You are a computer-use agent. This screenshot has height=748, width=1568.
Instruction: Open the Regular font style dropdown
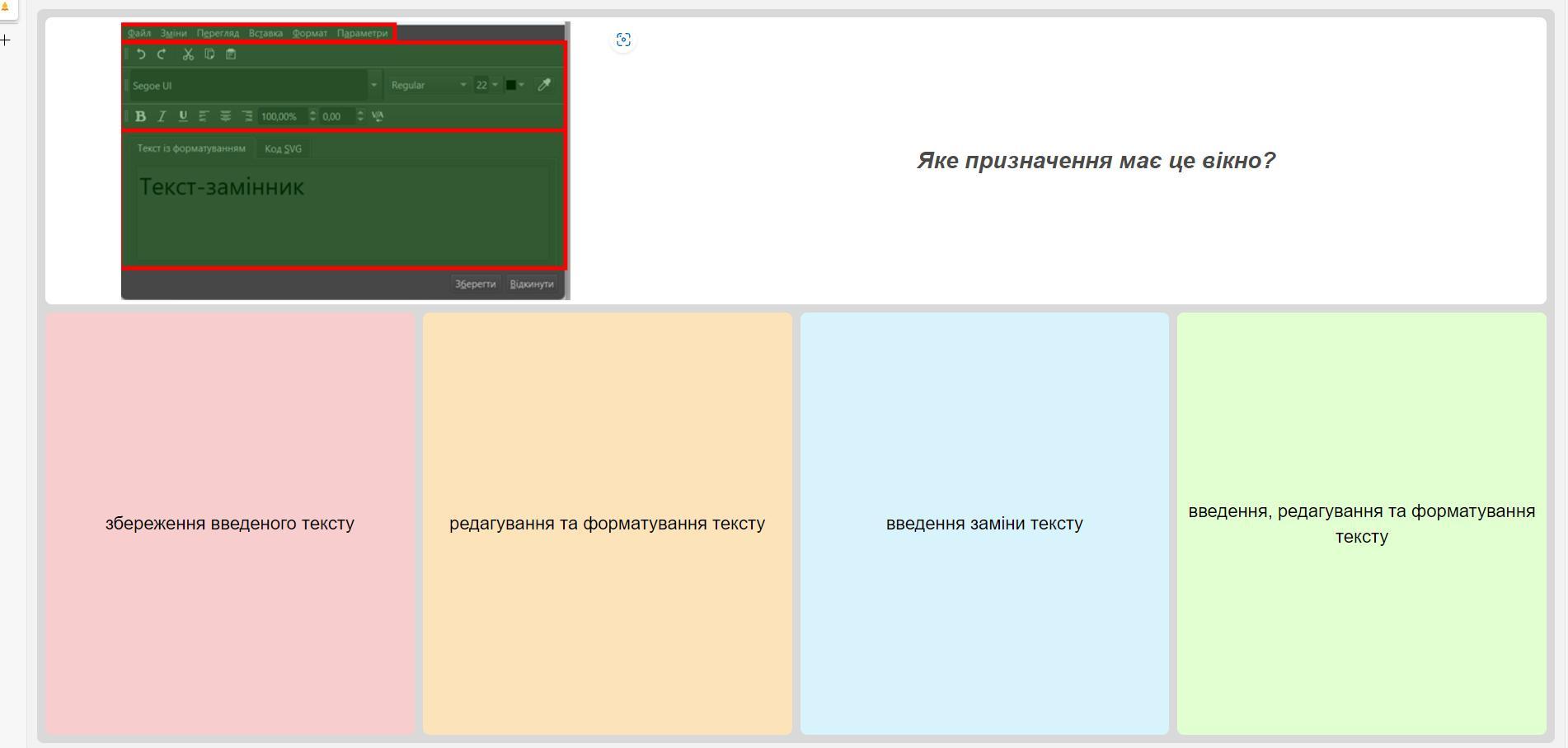pyautogui.click(x=428, y=85)
